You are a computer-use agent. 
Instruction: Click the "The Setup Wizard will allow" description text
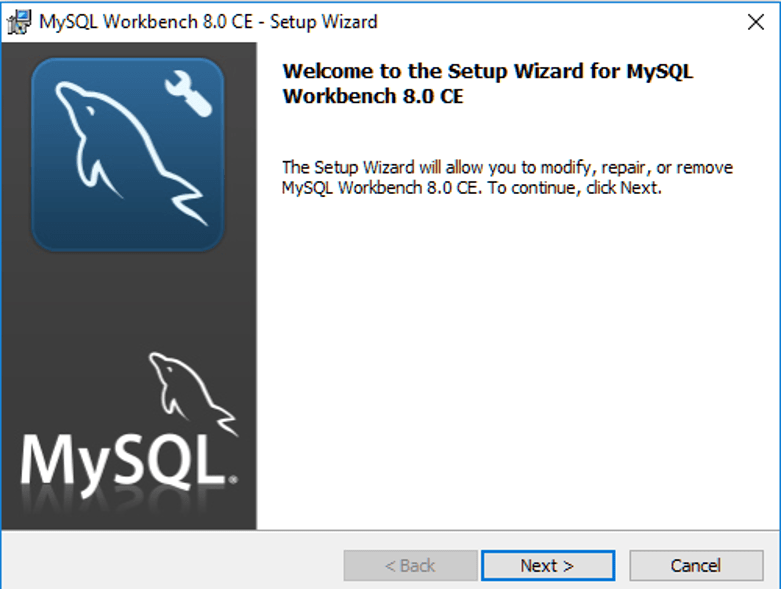point(507,178)
